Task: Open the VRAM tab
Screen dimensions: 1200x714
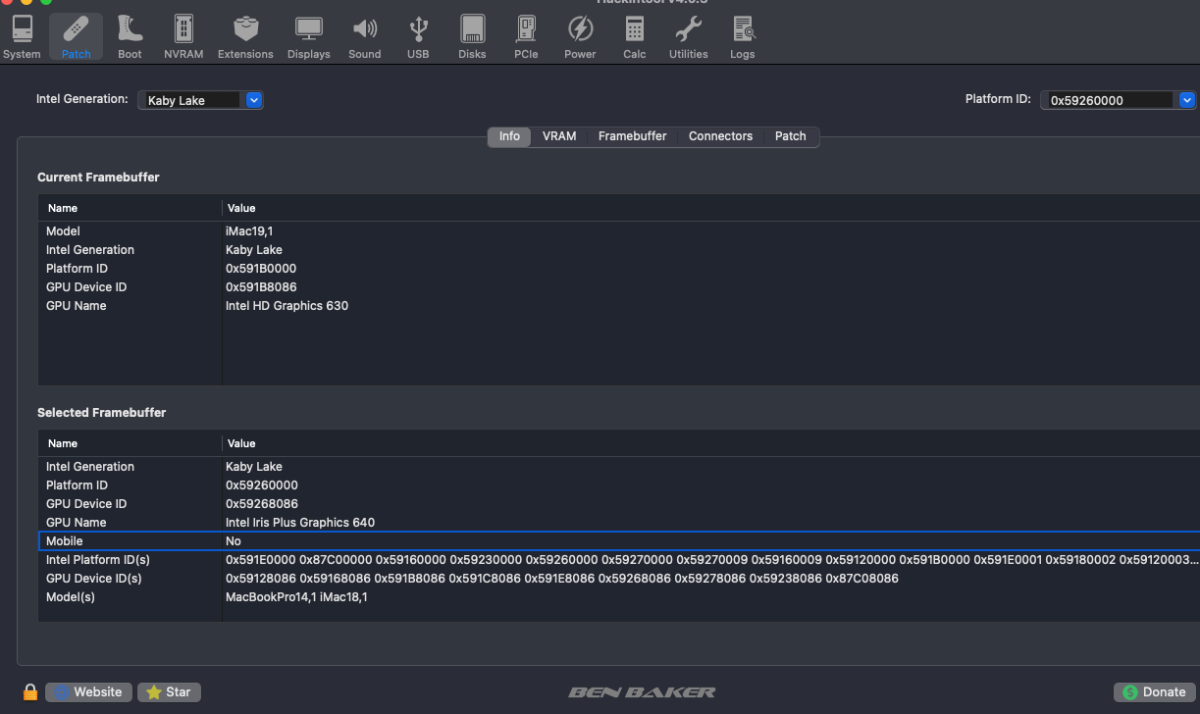Action: tap(559, 136)
